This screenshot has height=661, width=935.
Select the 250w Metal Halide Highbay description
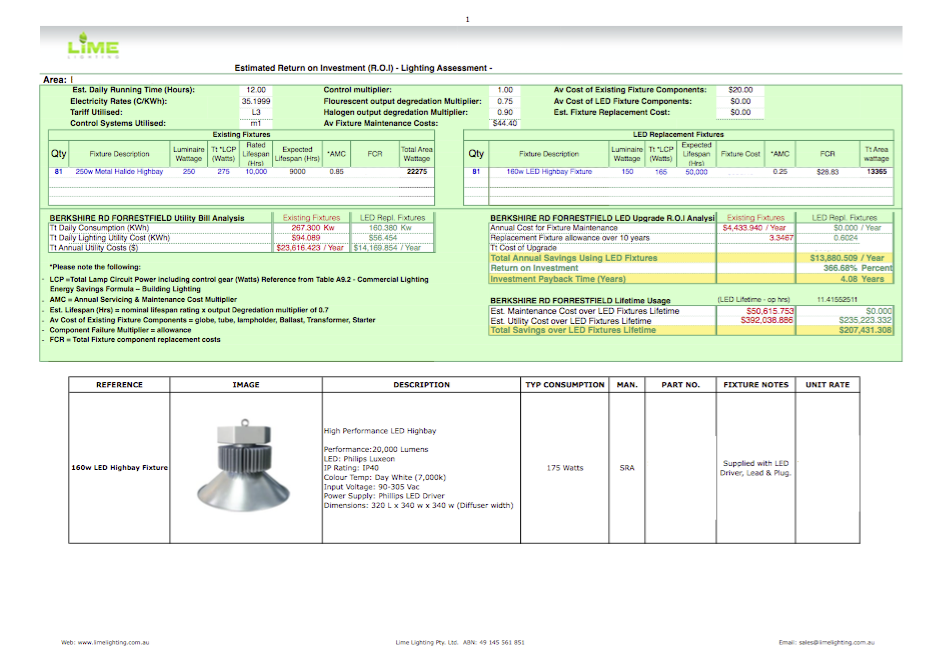[x=119, y=172]
